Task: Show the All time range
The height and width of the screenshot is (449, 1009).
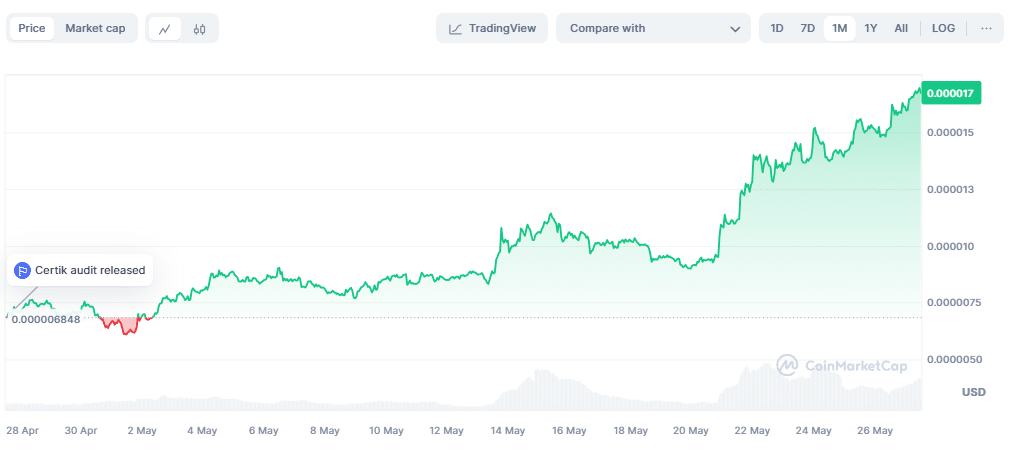Action: click(901, 28)
